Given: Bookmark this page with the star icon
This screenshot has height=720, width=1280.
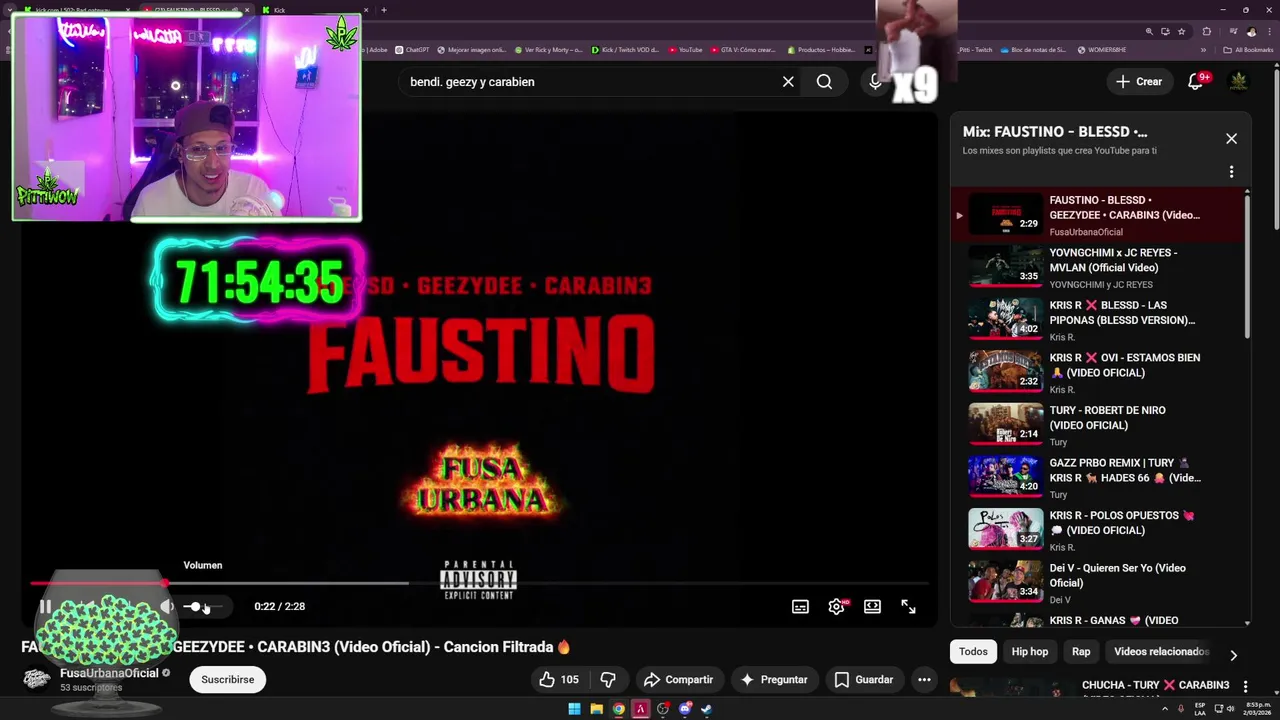Looking at the screenshot, I should 1181,32.
